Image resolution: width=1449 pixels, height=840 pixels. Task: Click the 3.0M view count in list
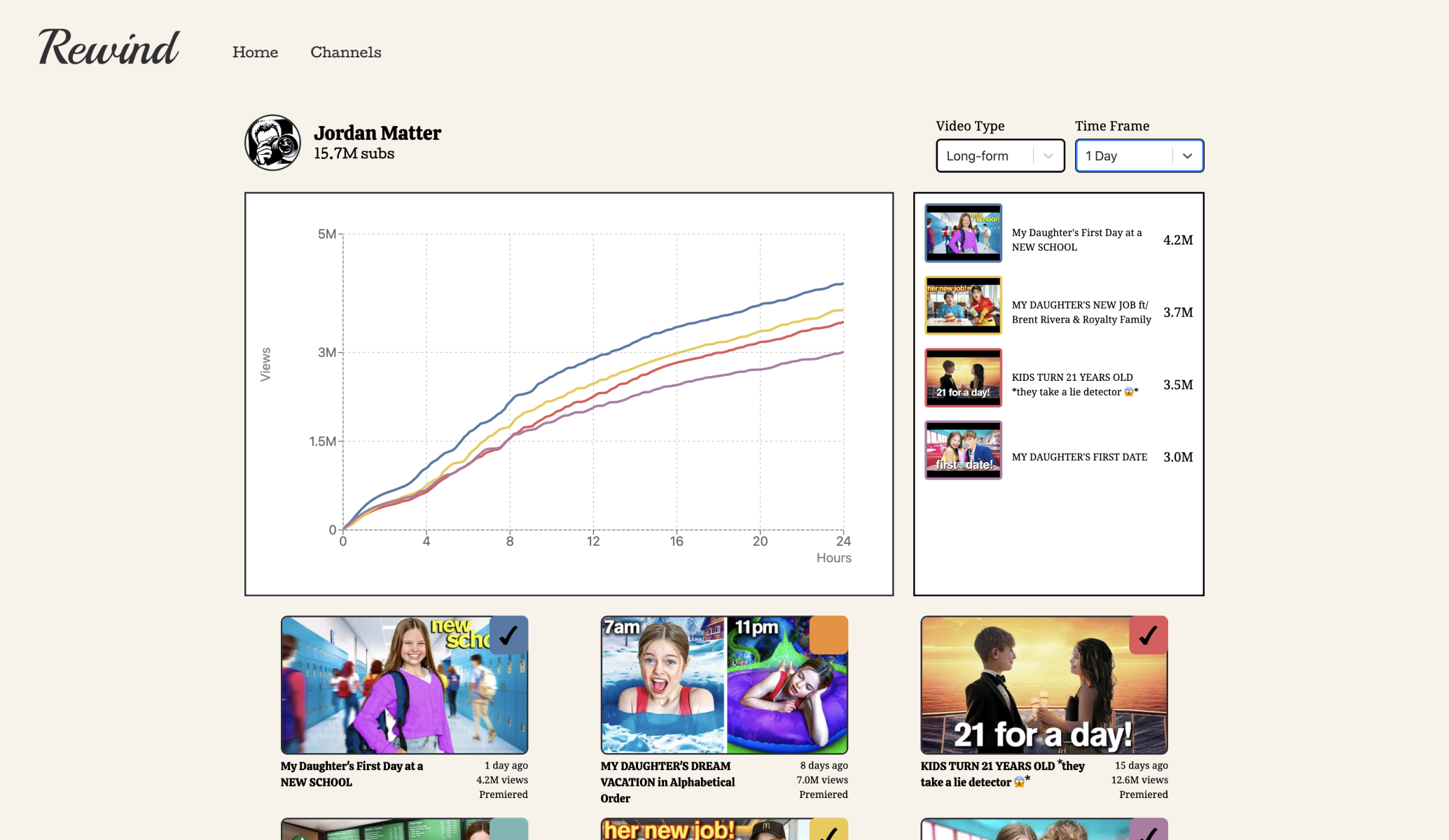(1178, 457)
